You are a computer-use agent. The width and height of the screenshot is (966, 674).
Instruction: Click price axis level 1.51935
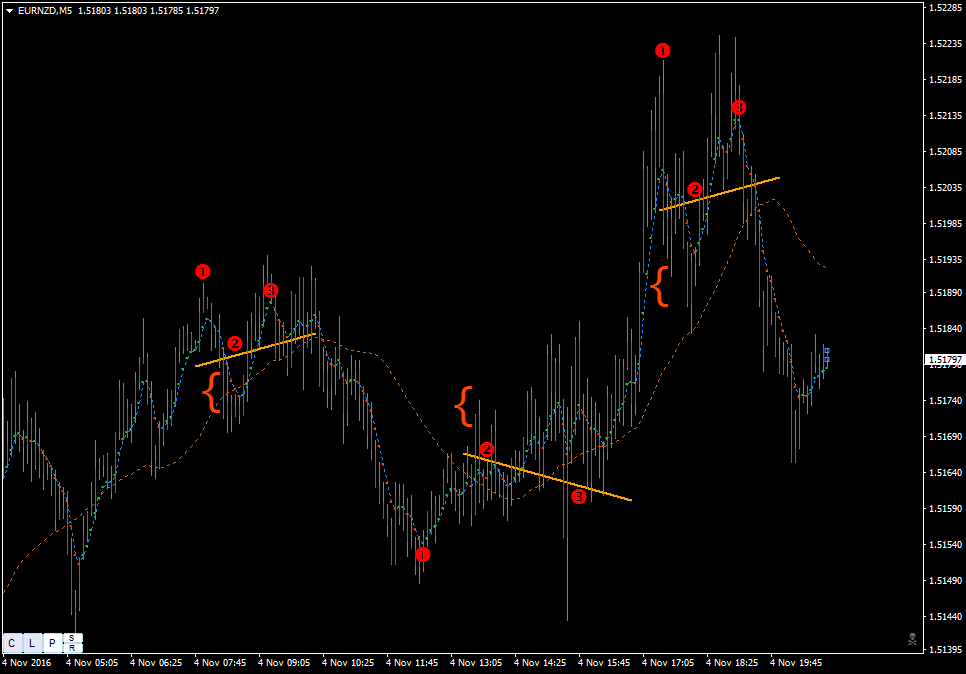click(945, 259)
